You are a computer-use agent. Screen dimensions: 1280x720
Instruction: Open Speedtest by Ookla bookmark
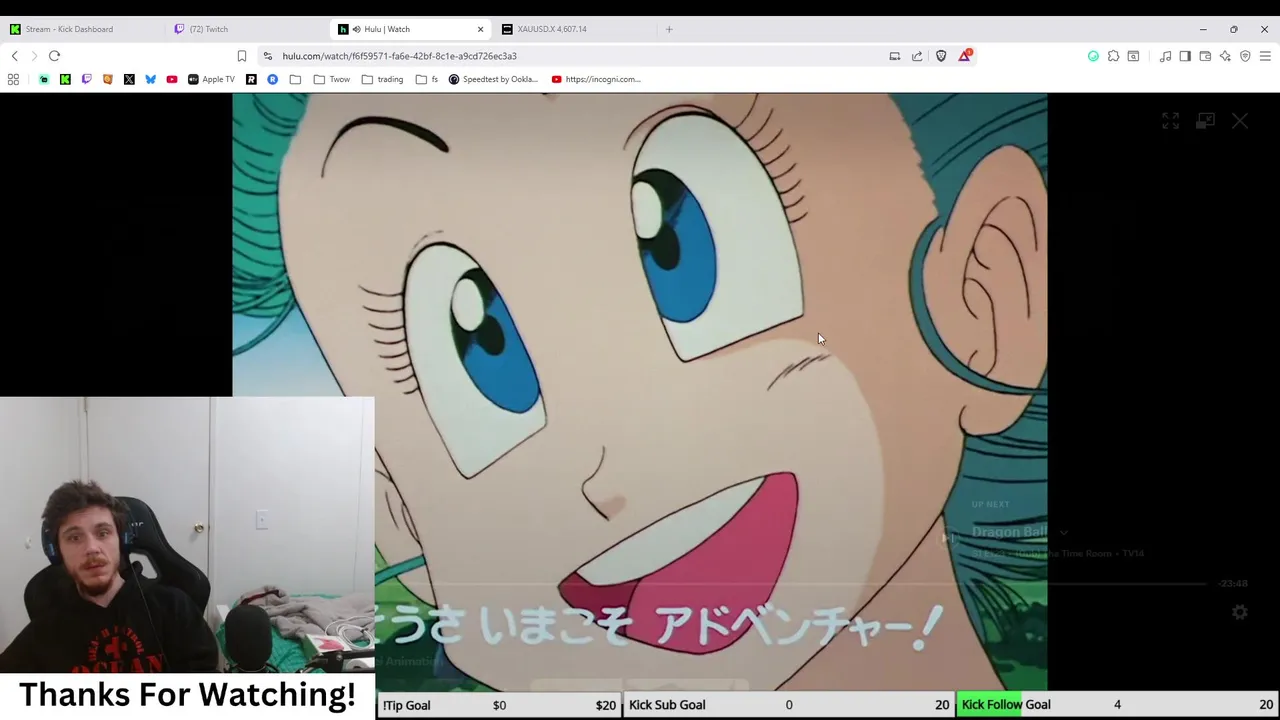click(493, 79)
